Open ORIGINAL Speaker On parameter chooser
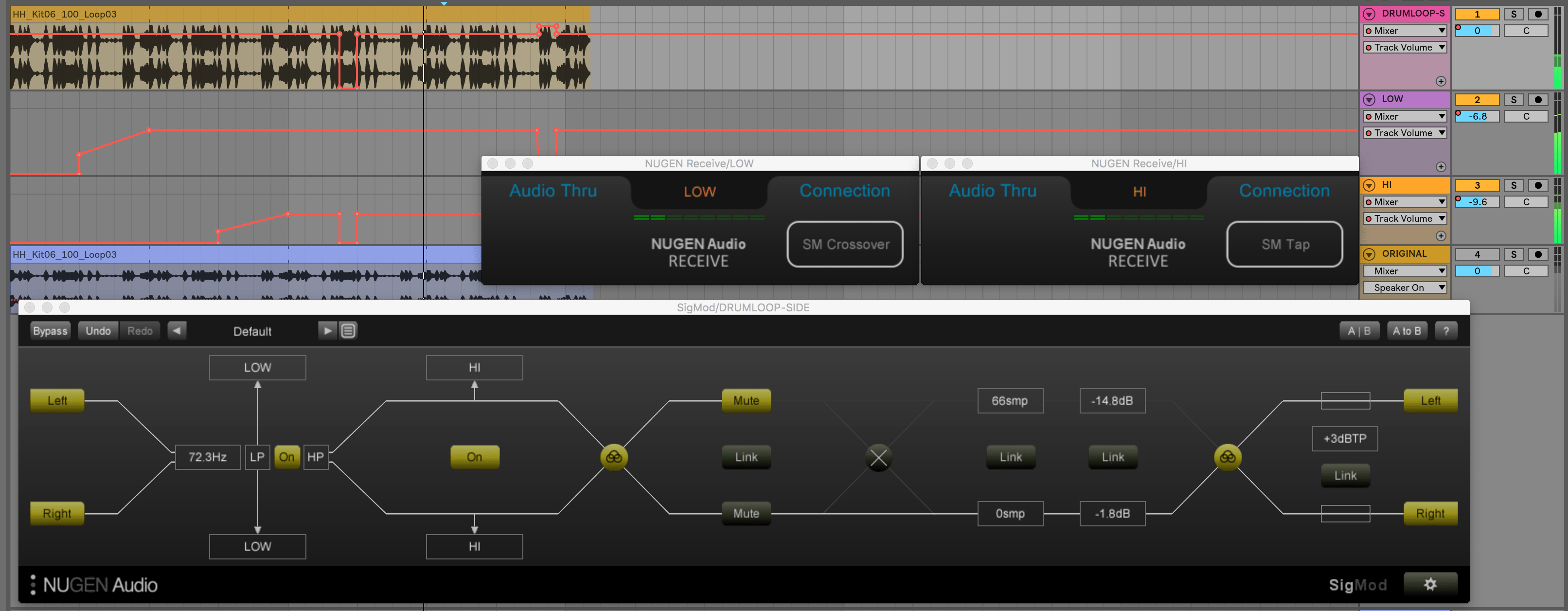The height and width of the screenshot is (611, 1568). point(1404,287)
